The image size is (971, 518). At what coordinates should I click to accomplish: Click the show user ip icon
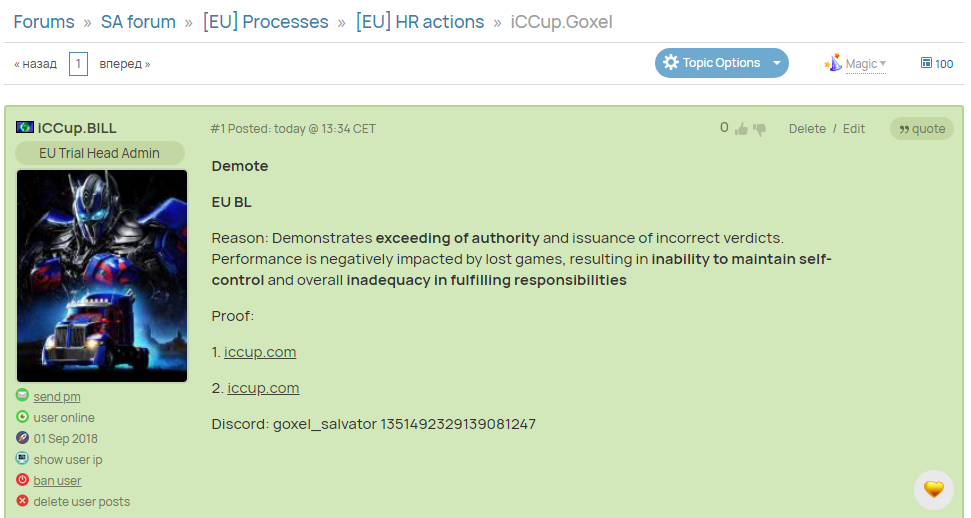22,459
